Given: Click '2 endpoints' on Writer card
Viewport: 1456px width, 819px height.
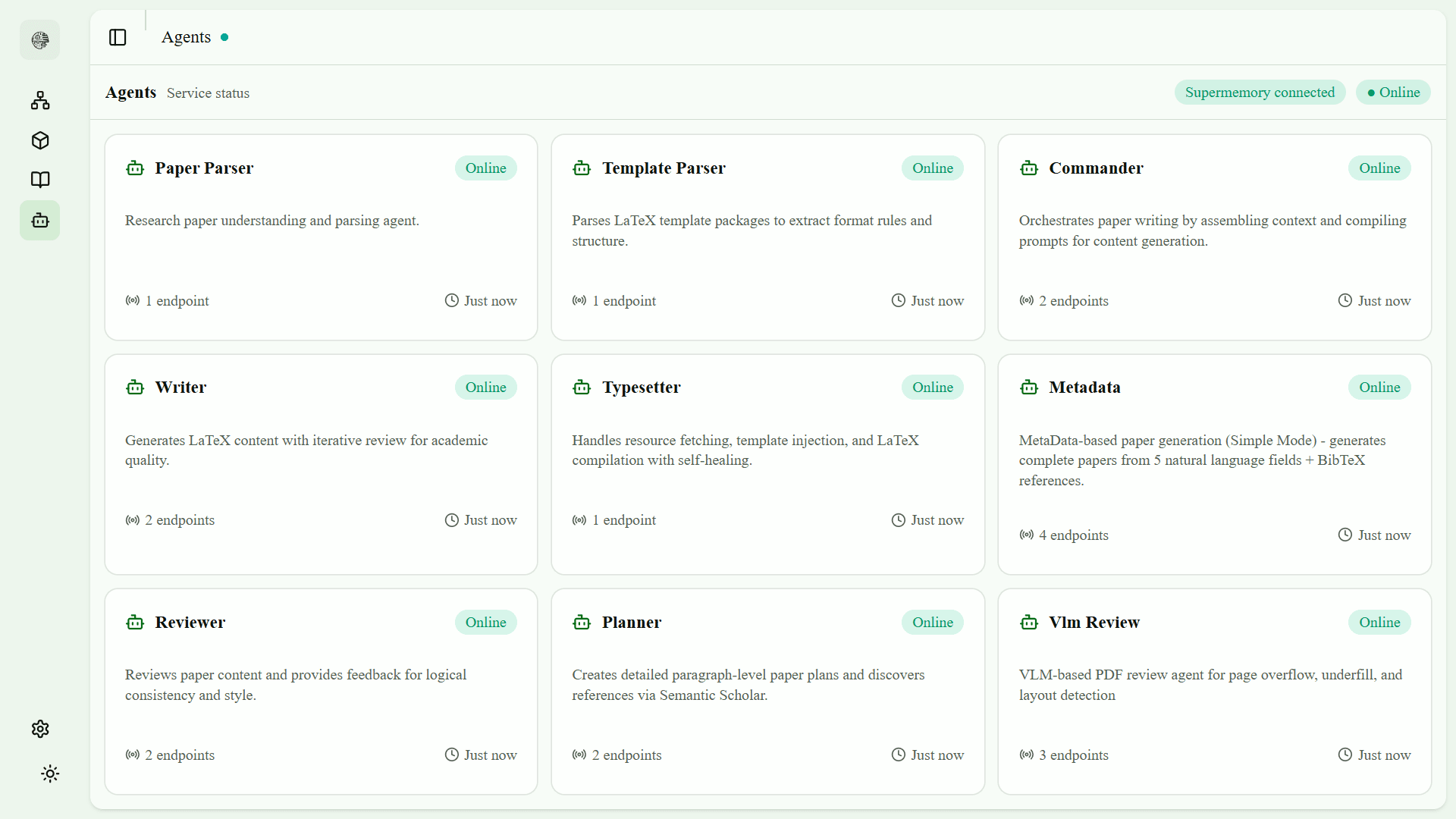Looking at the screenshot, I should 180,520.
